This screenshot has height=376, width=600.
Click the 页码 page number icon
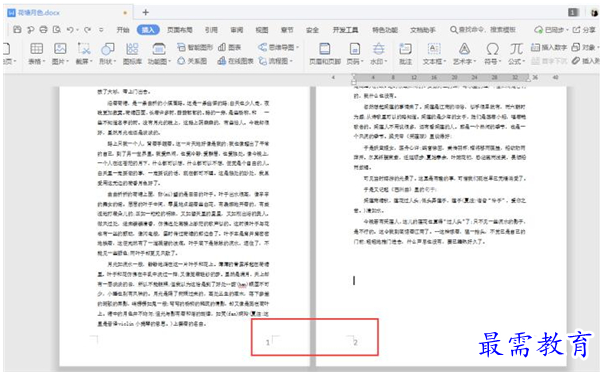355,49
